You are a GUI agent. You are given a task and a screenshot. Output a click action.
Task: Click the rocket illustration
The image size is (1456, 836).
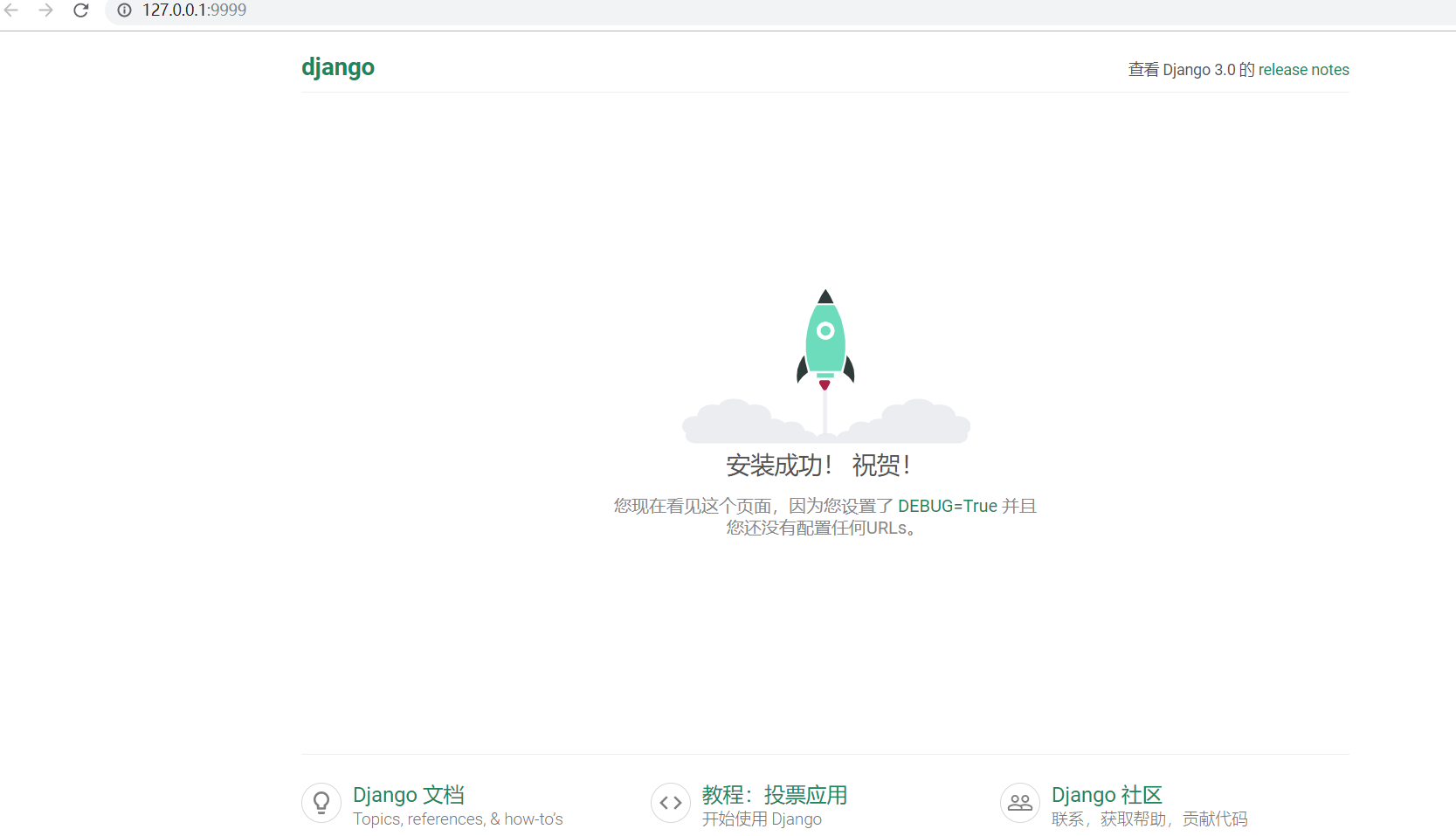(x=825, y=366)
